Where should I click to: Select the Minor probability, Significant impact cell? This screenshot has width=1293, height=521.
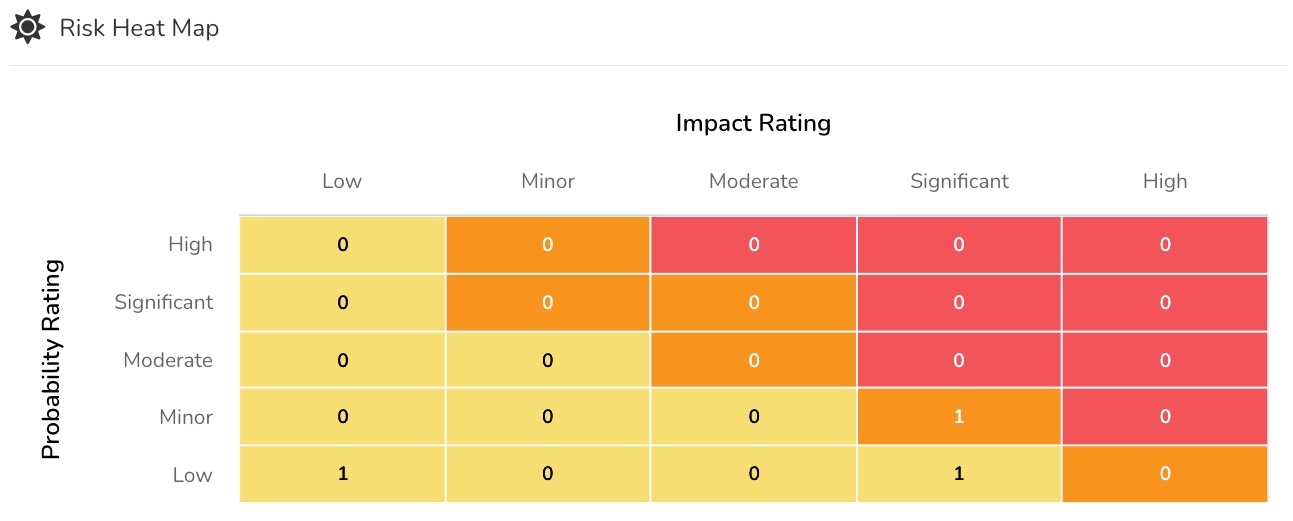coord(959,416)
